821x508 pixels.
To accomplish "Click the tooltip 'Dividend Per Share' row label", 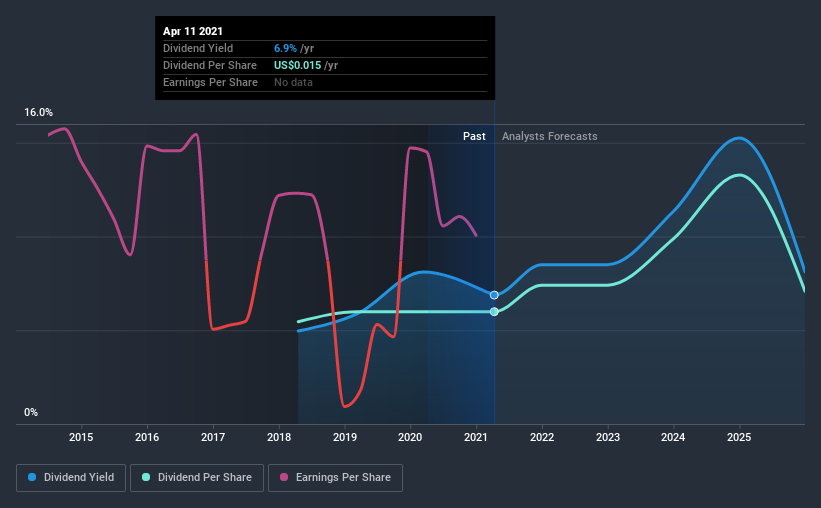I will click(x=210, y=65).
